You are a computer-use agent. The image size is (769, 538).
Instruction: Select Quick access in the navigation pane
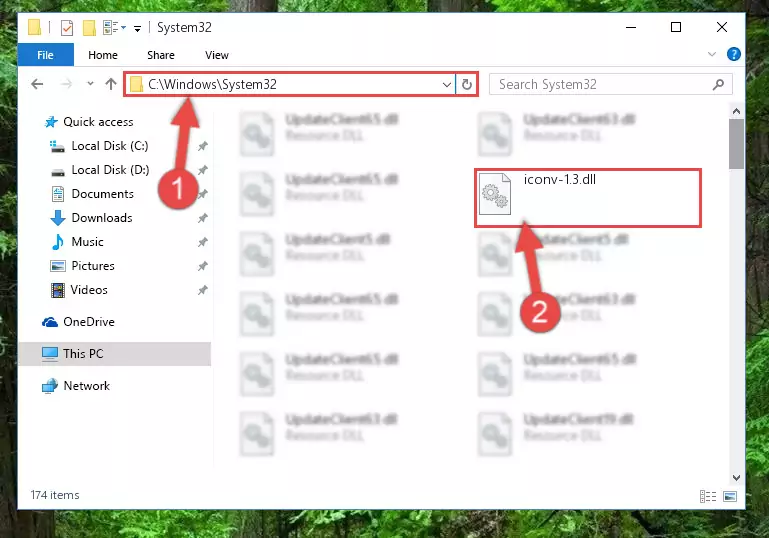click(x=98, y=122)
